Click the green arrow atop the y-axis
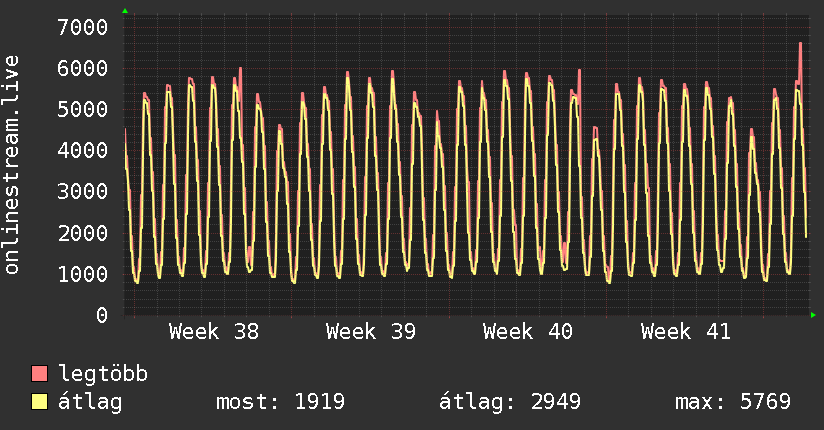824x430 pixels. click(x=125, y=11)
